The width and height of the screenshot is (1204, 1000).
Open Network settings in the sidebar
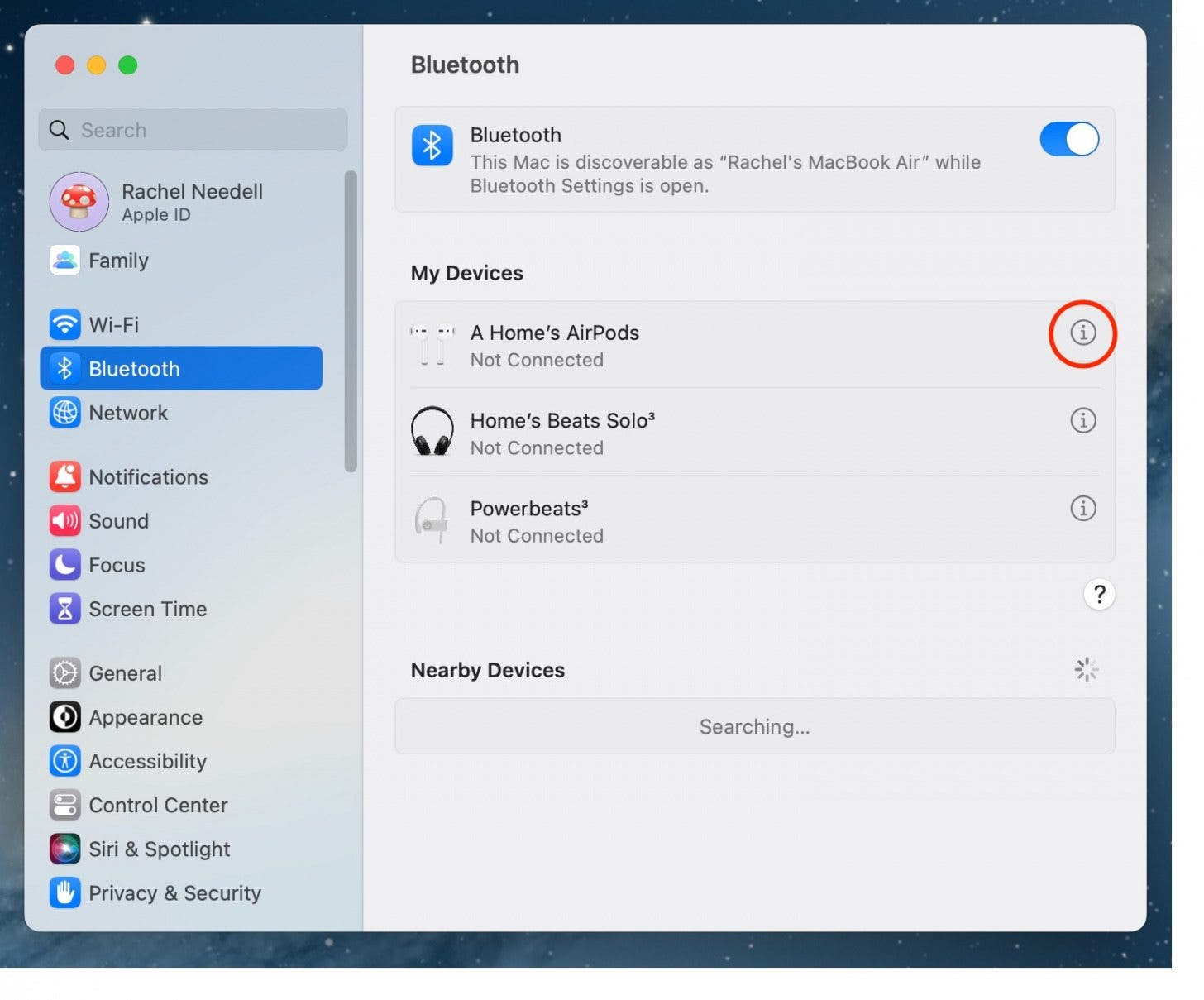coord(128,413)
